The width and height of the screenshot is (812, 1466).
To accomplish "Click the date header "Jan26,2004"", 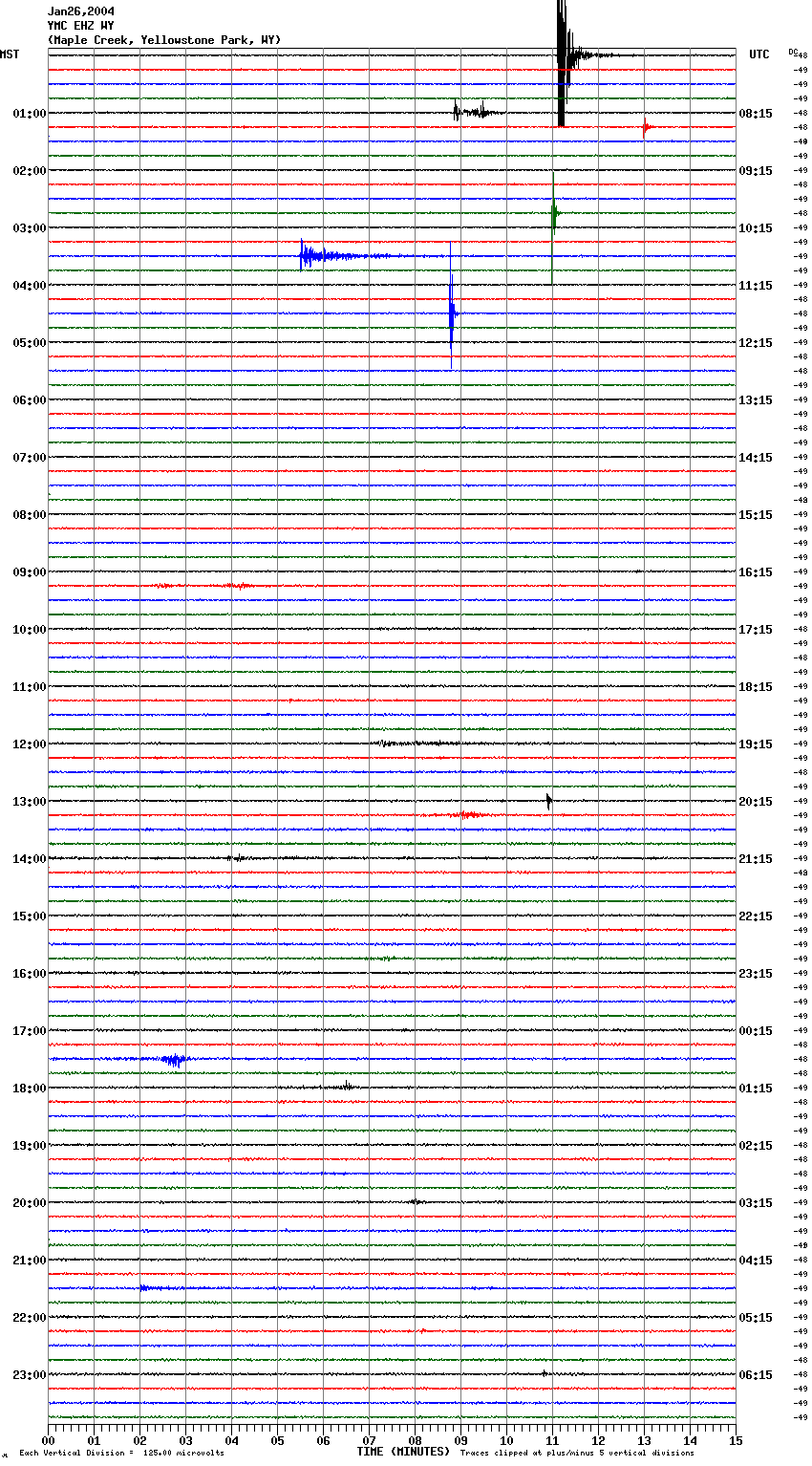I will coord(80,11).
